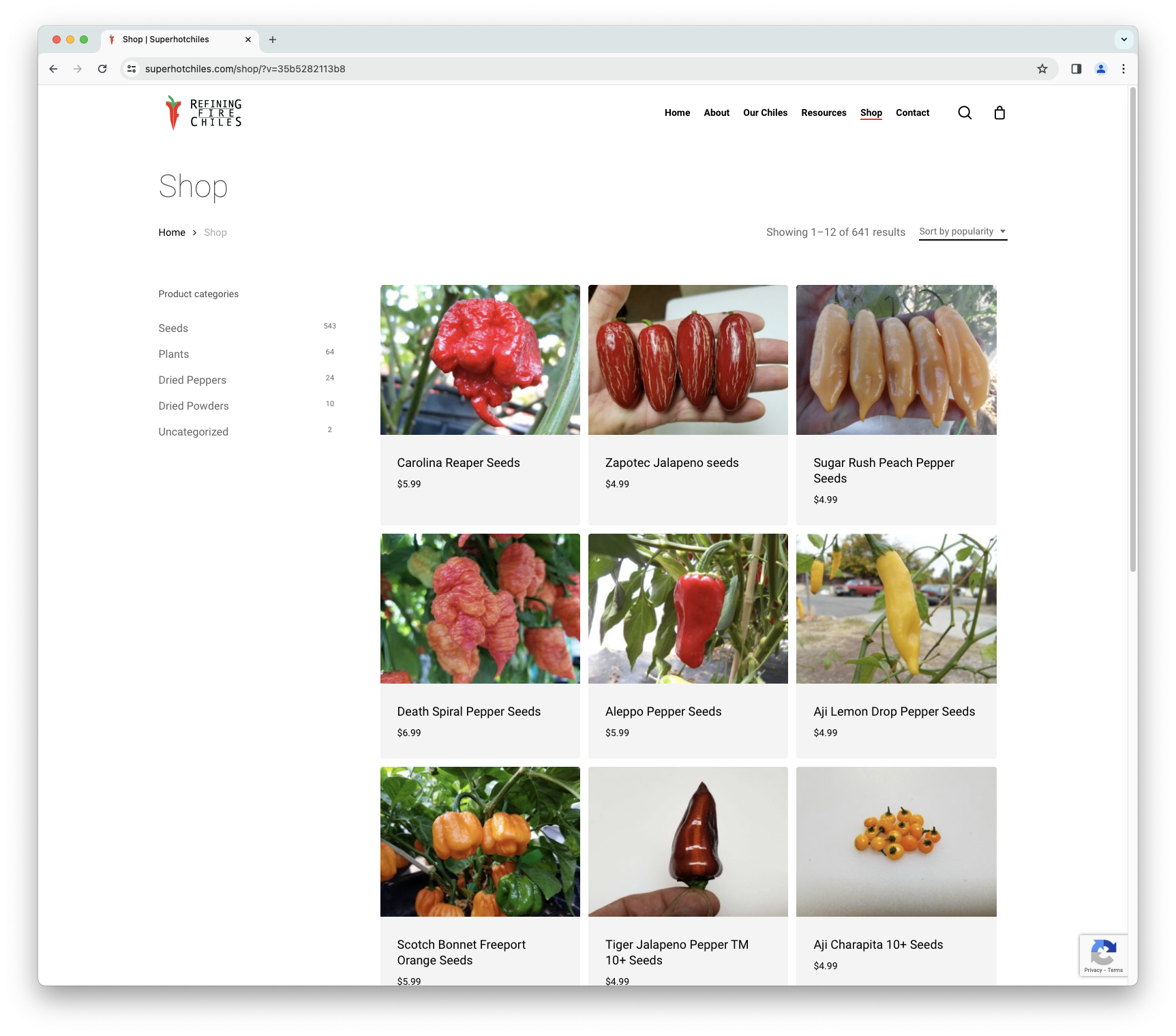The image size is (1176, 1036).
Task: Click the 'Product categories' heading
Action: [198, 294]
